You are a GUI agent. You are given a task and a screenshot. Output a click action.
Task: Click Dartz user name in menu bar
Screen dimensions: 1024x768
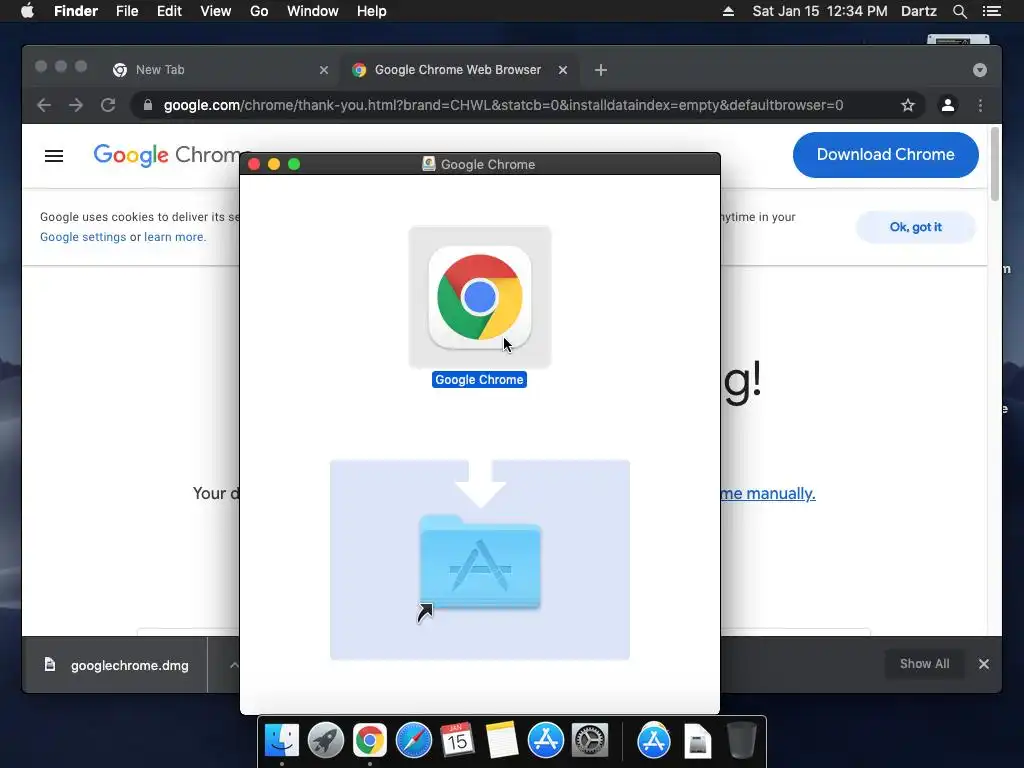918,11
